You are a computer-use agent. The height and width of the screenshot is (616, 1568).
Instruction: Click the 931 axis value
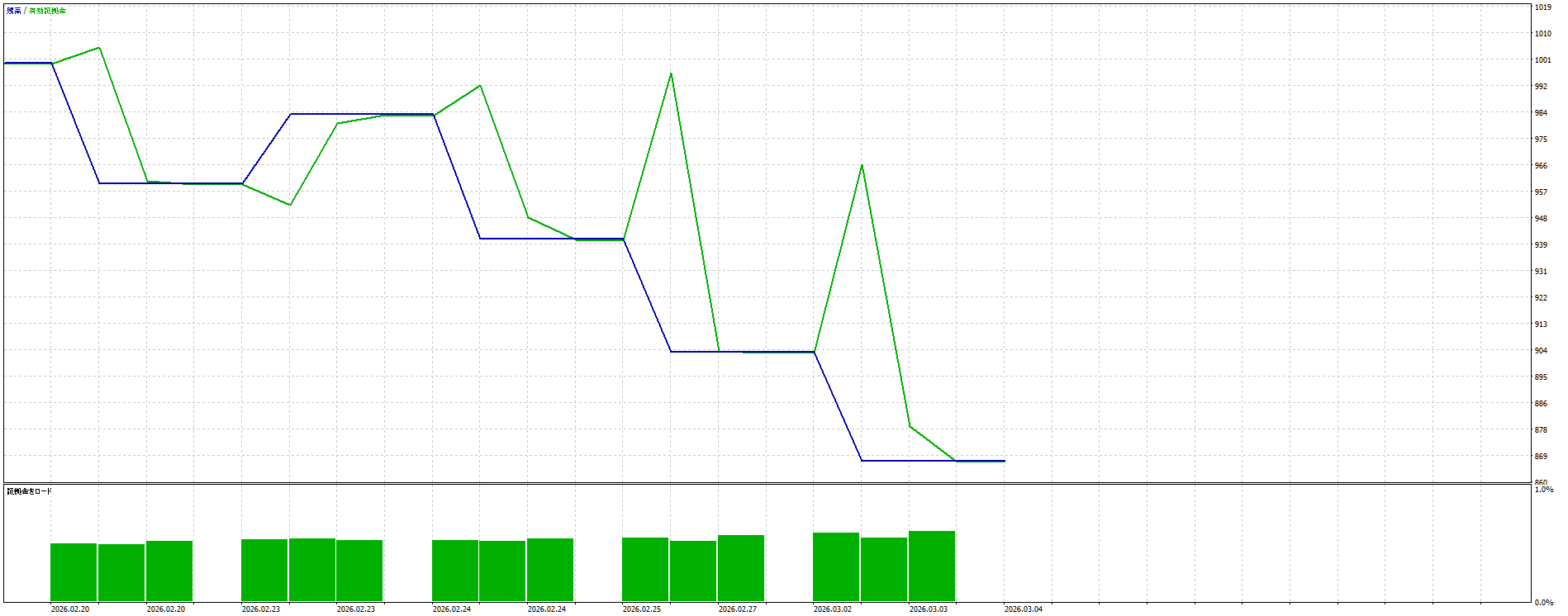(1541, 272)
